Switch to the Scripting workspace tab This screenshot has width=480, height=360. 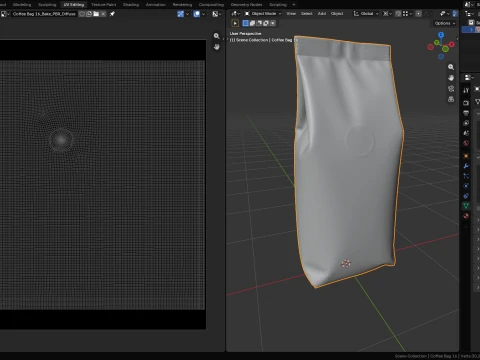click(x=278, y=5)
